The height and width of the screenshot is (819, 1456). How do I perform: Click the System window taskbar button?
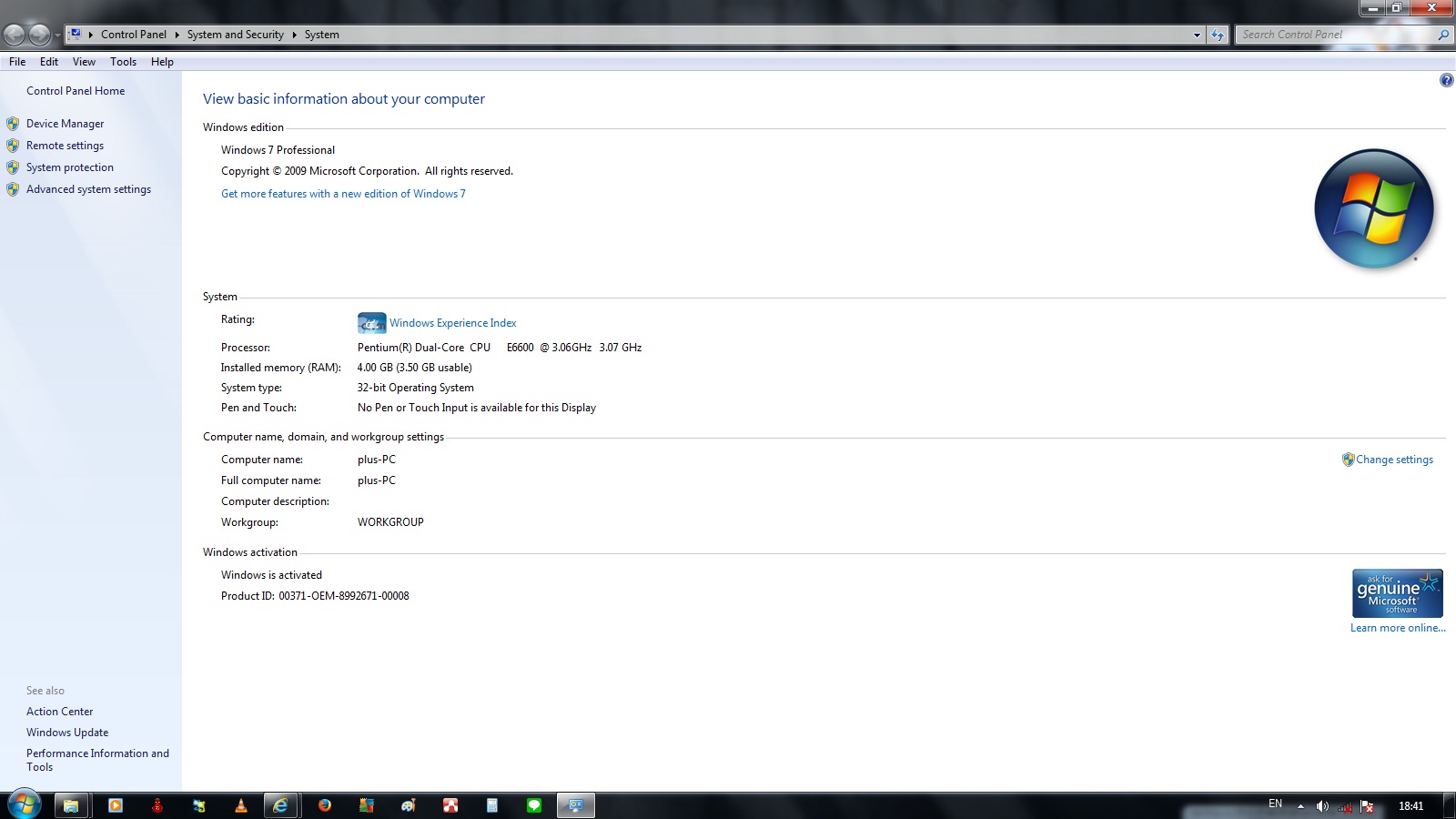(576, 805)
